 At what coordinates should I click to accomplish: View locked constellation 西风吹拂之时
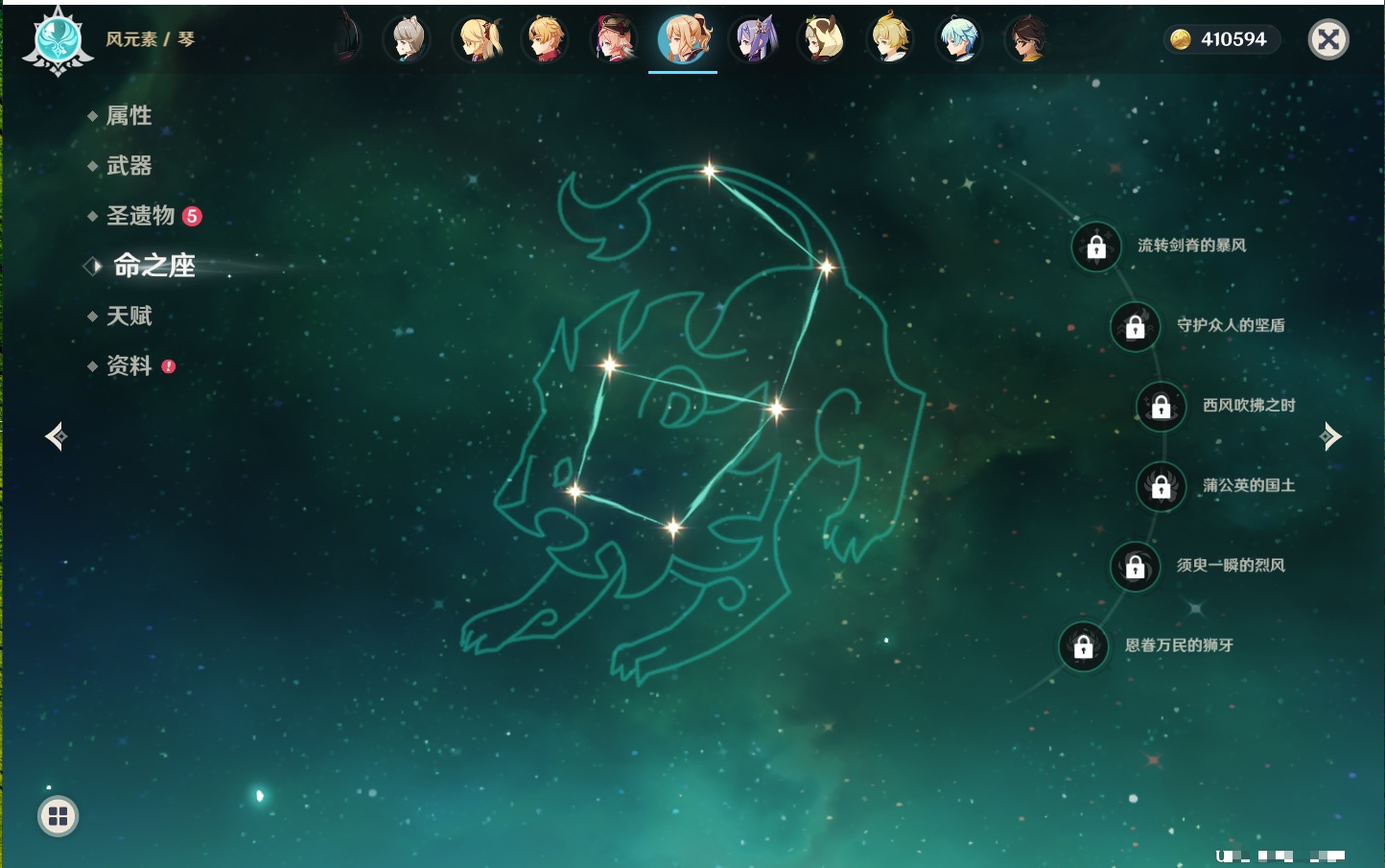click(x=1161, y=407)
